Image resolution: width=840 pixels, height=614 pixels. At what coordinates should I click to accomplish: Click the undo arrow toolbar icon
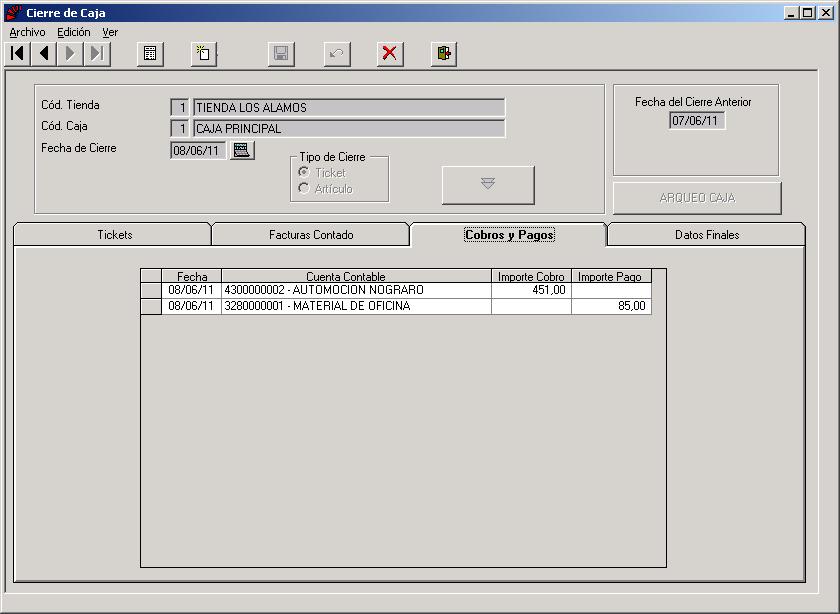pyautogui.click(x=337, y=54)
